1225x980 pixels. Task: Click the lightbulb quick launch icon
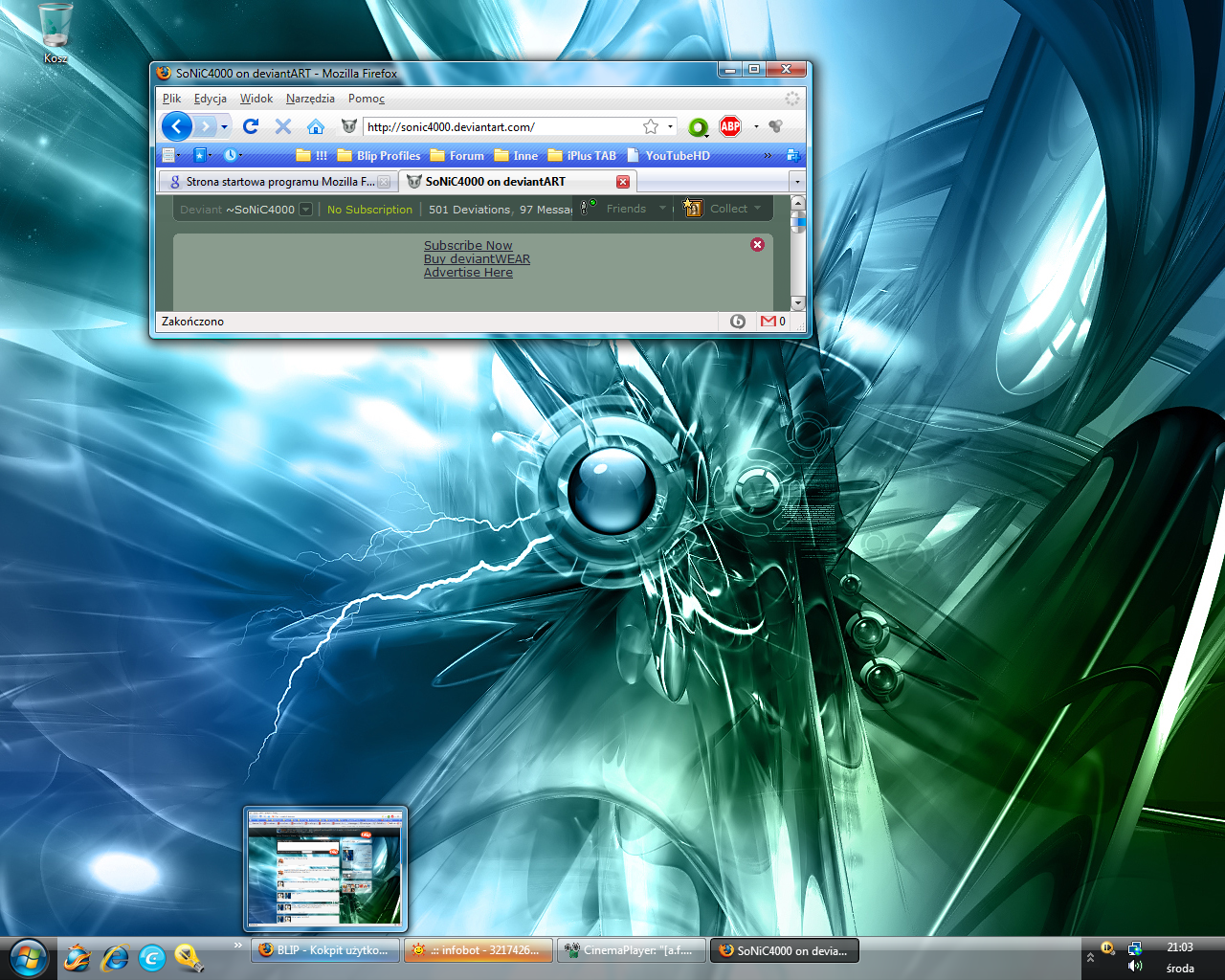tap(189, 957)
